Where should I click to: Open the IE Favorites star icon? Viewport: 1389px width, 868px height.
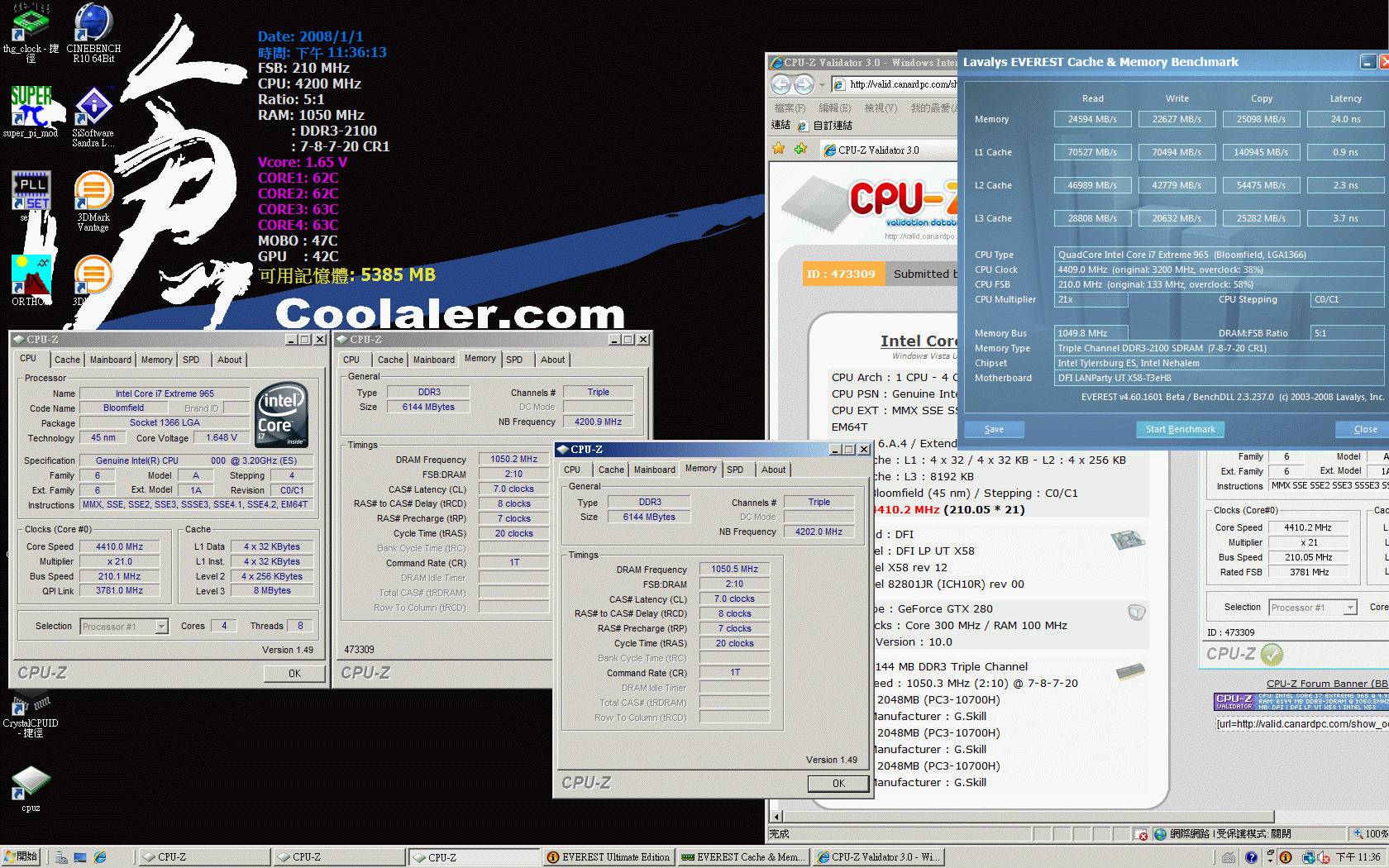(x=778, y=149)
